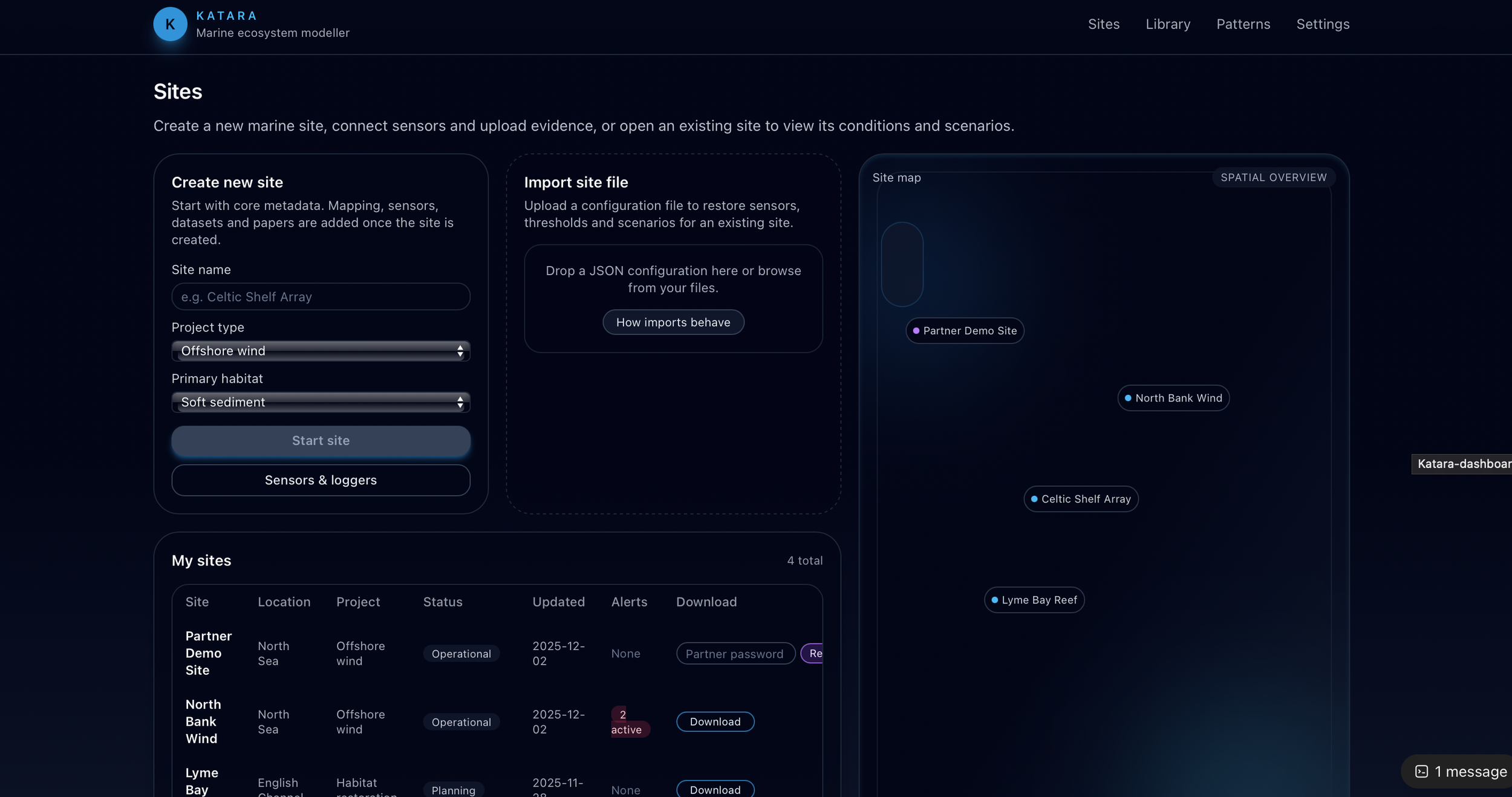1512x797 pixels.
Task: Click the Katara K logo icon
Action: [x=170, y=24]
